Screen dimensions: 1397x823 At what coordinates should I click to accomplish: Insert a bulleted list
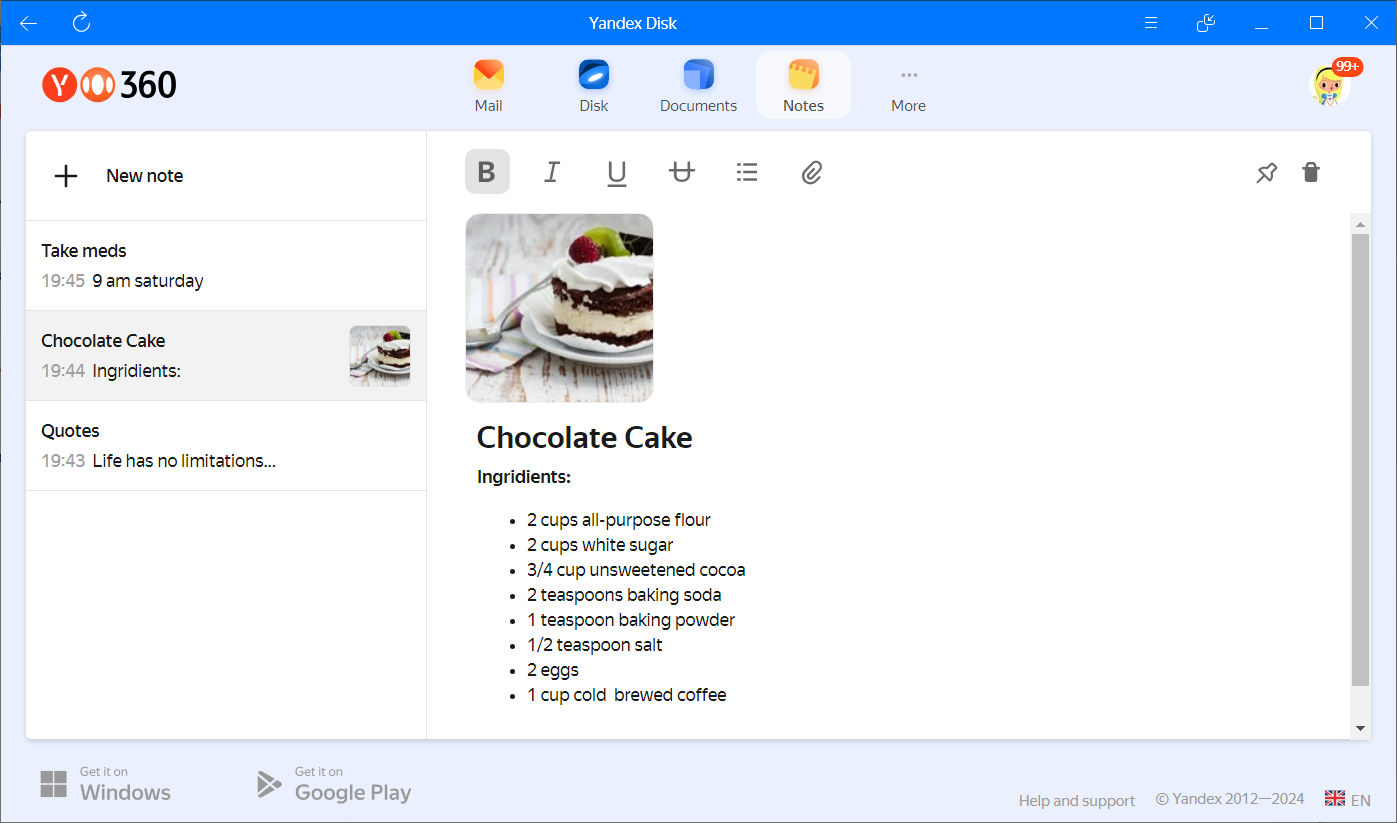[747, 172]
